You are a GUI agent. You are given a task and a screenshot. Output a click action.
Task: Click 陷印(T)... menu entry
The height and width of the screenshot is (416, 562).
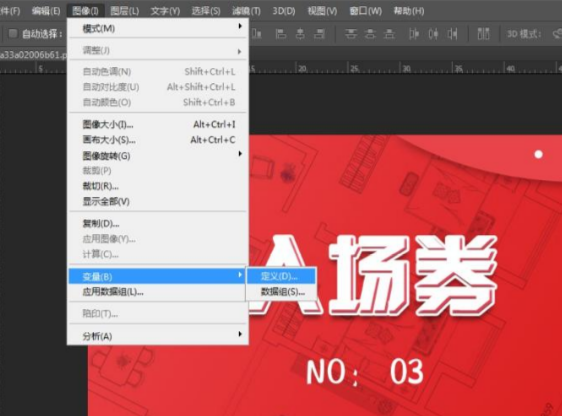click(158, 314)
